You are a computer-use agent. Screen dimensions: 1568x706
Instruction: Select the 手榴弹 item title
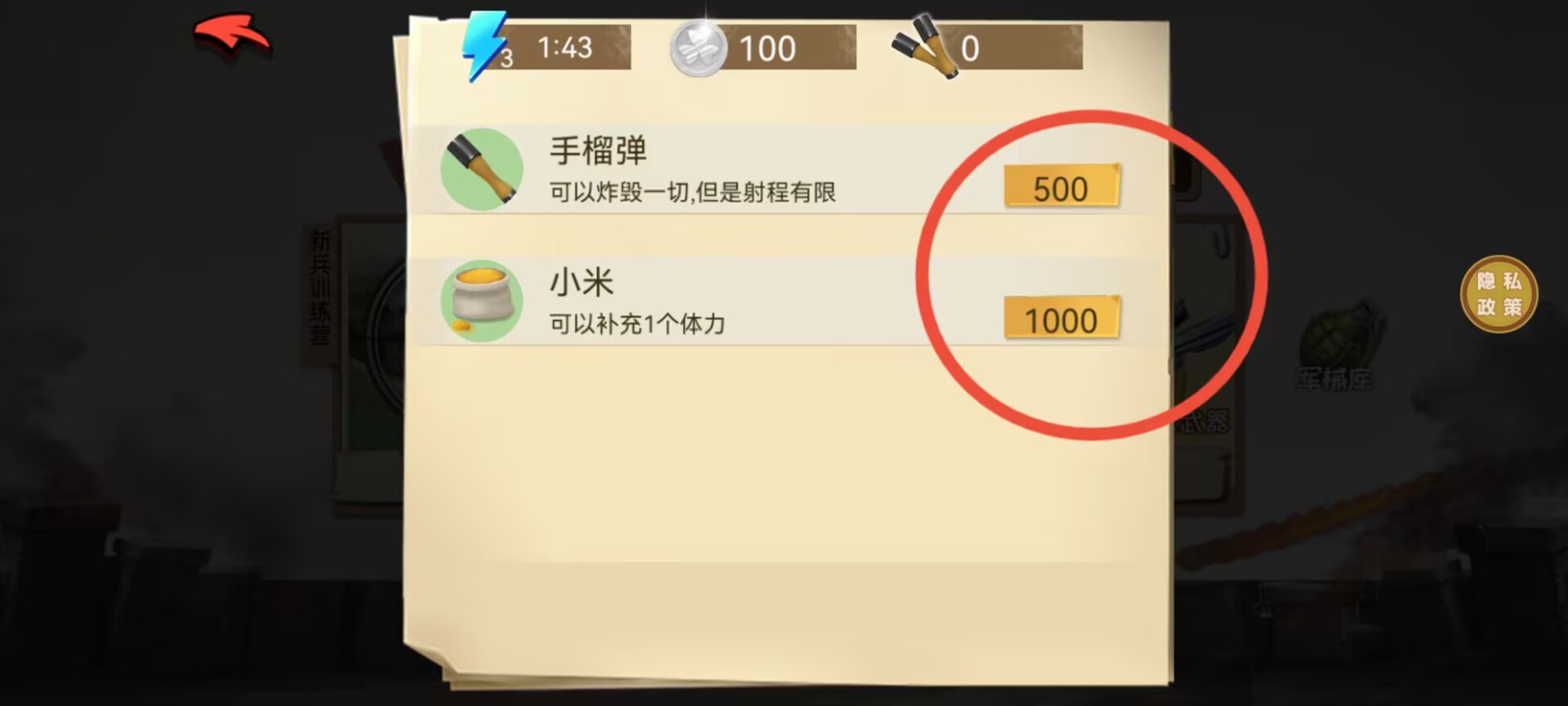pyautogui.click(x=598, y=151)
